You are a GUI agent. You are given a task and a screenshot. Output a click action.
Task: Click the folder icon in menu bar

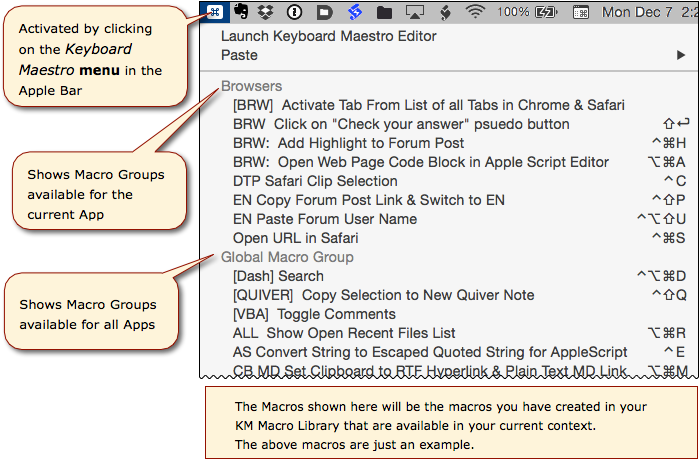(384, 12)
